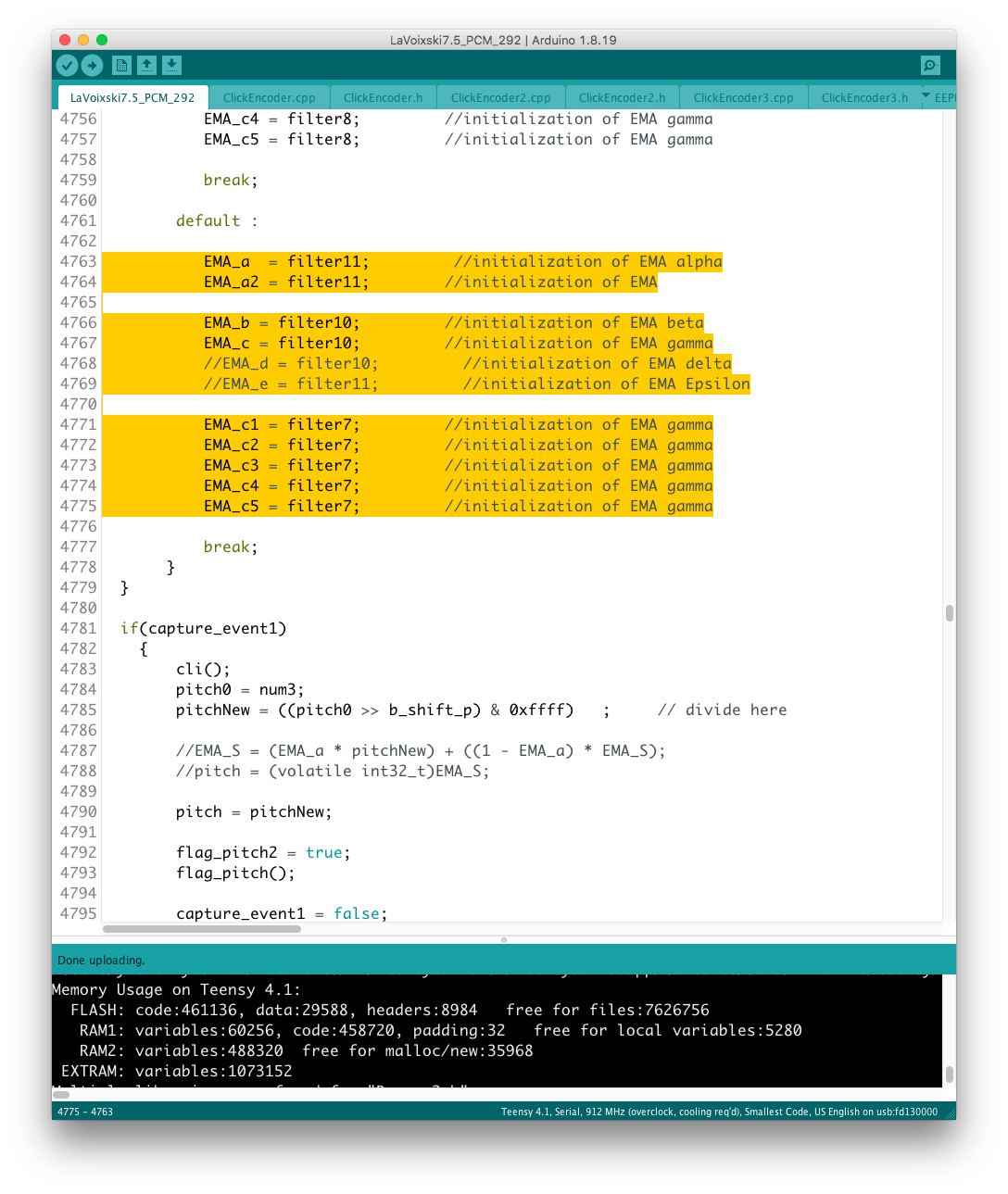The width and height of the screenshot is (1008, 1194).
Task: Click the editor horizontal scrollbar thumb
Action: click(202, 928)
